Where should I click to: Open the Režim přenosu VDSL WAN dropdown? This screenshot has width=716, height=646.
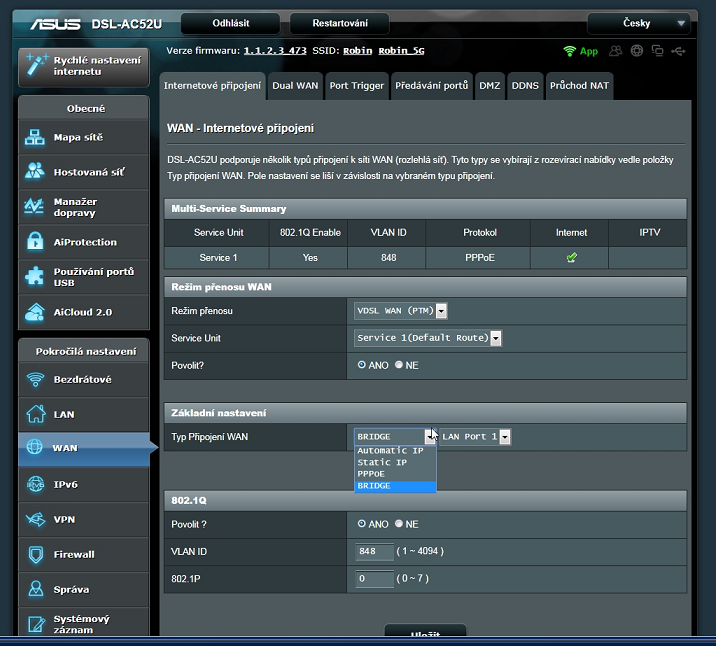pos(400,311)
